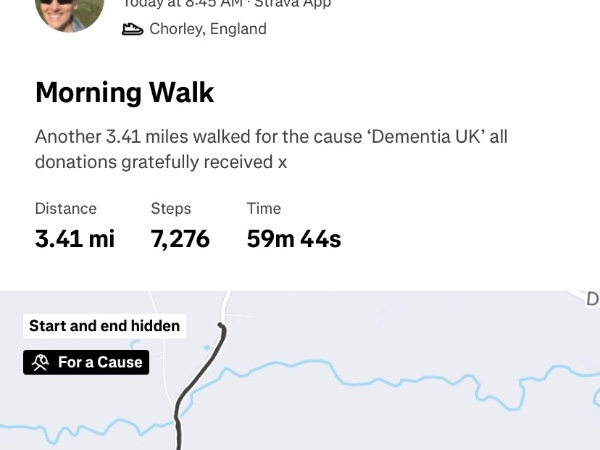Open the Morning Walk activity title
This screenshot has height=450, width=600.
coord(125,92)
